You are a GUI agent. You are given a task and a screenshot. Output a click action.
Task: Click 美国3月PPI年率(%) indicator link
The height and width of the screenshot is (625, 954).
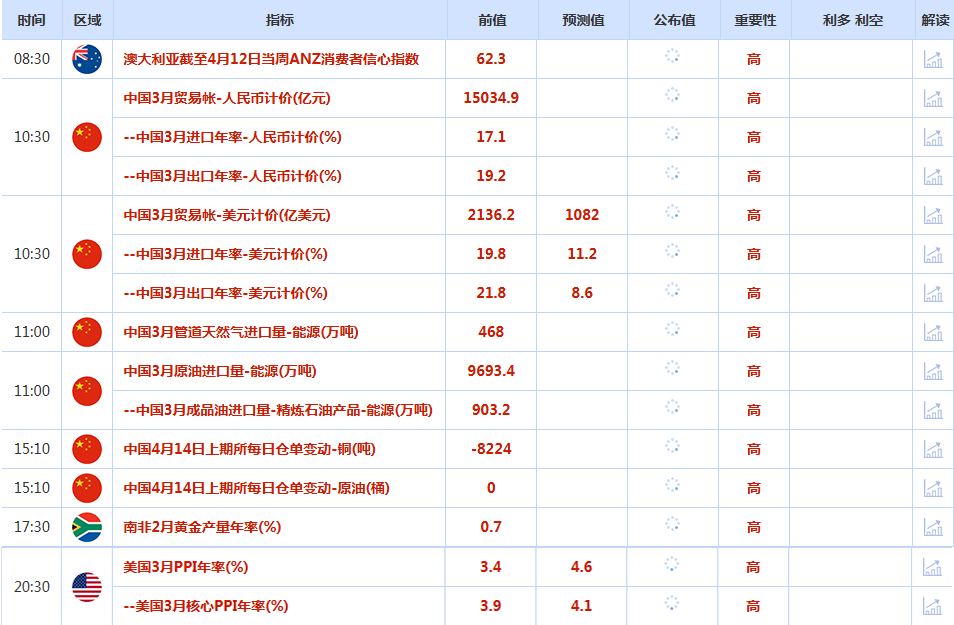click(185, 567)
